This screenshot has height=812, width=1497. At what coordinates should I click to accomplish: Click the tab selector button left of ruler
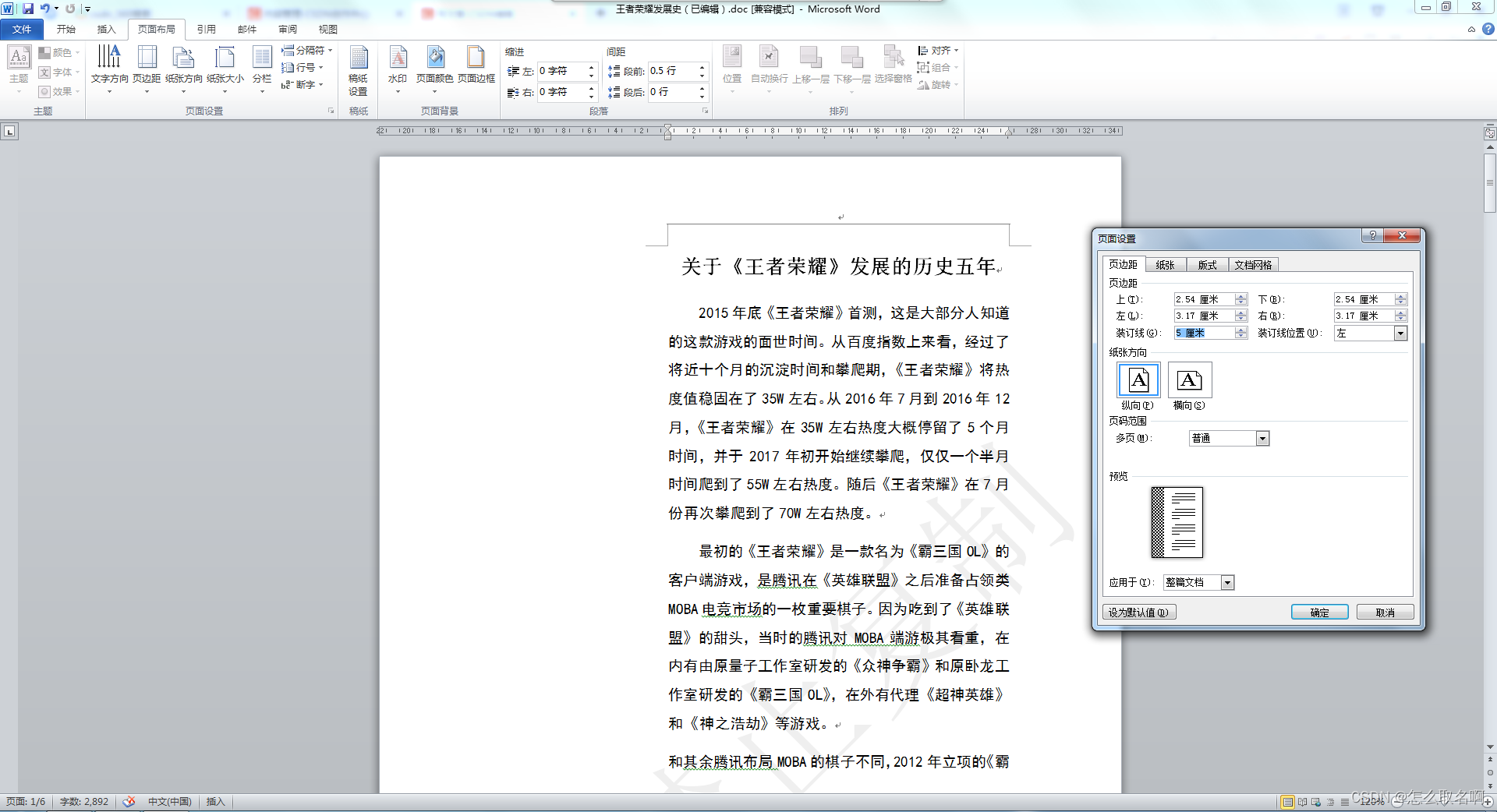click(9, 132)
